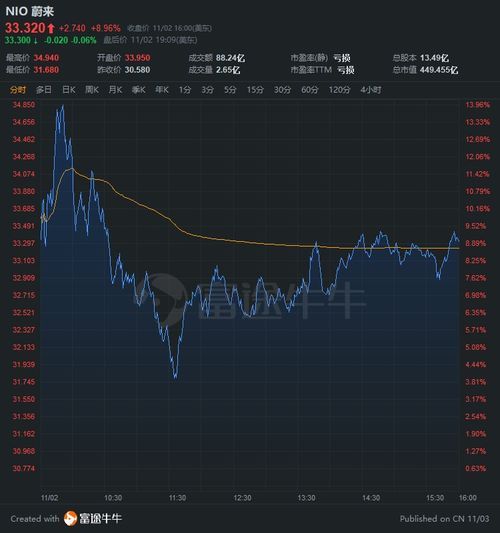This screenshot has width=500, height=533.
Task: Click the 13:30 time axis label
Action: tap(307, 498)
